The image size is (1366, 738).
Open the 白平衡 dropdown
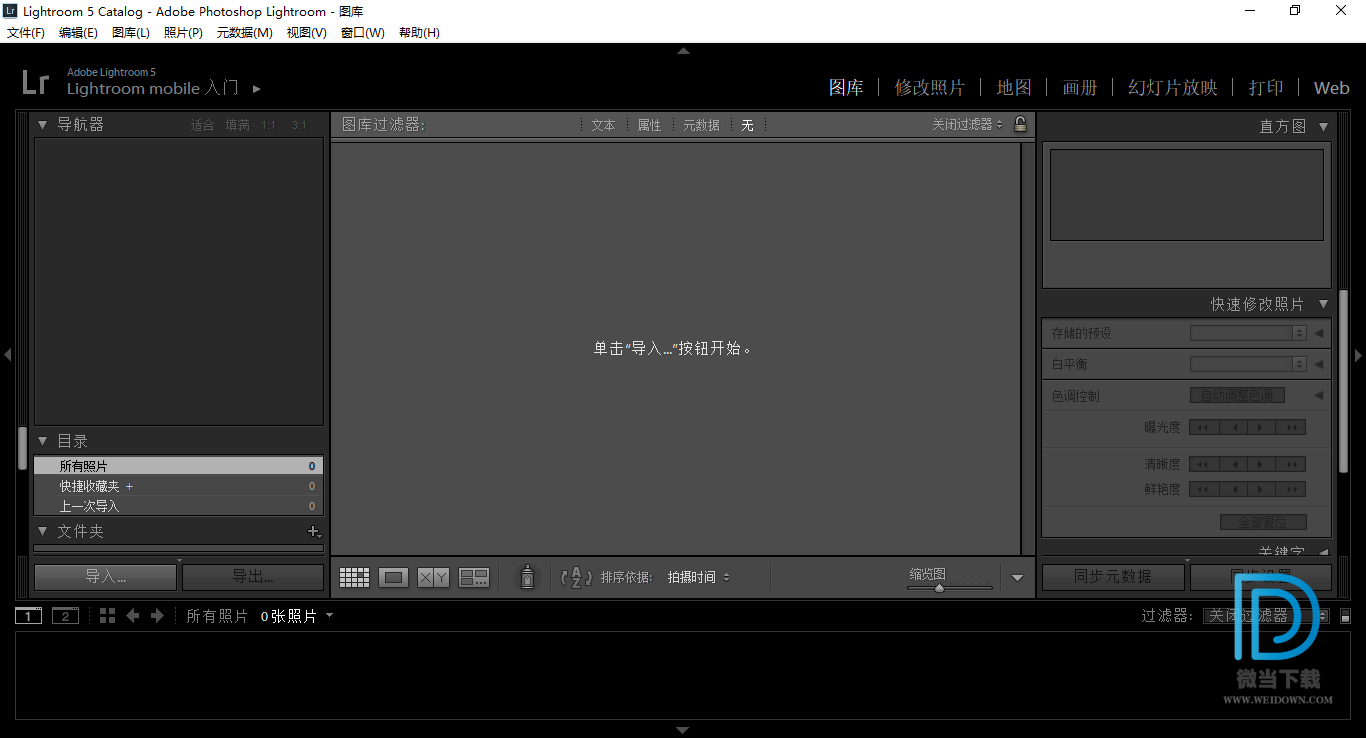(1248, 364)
